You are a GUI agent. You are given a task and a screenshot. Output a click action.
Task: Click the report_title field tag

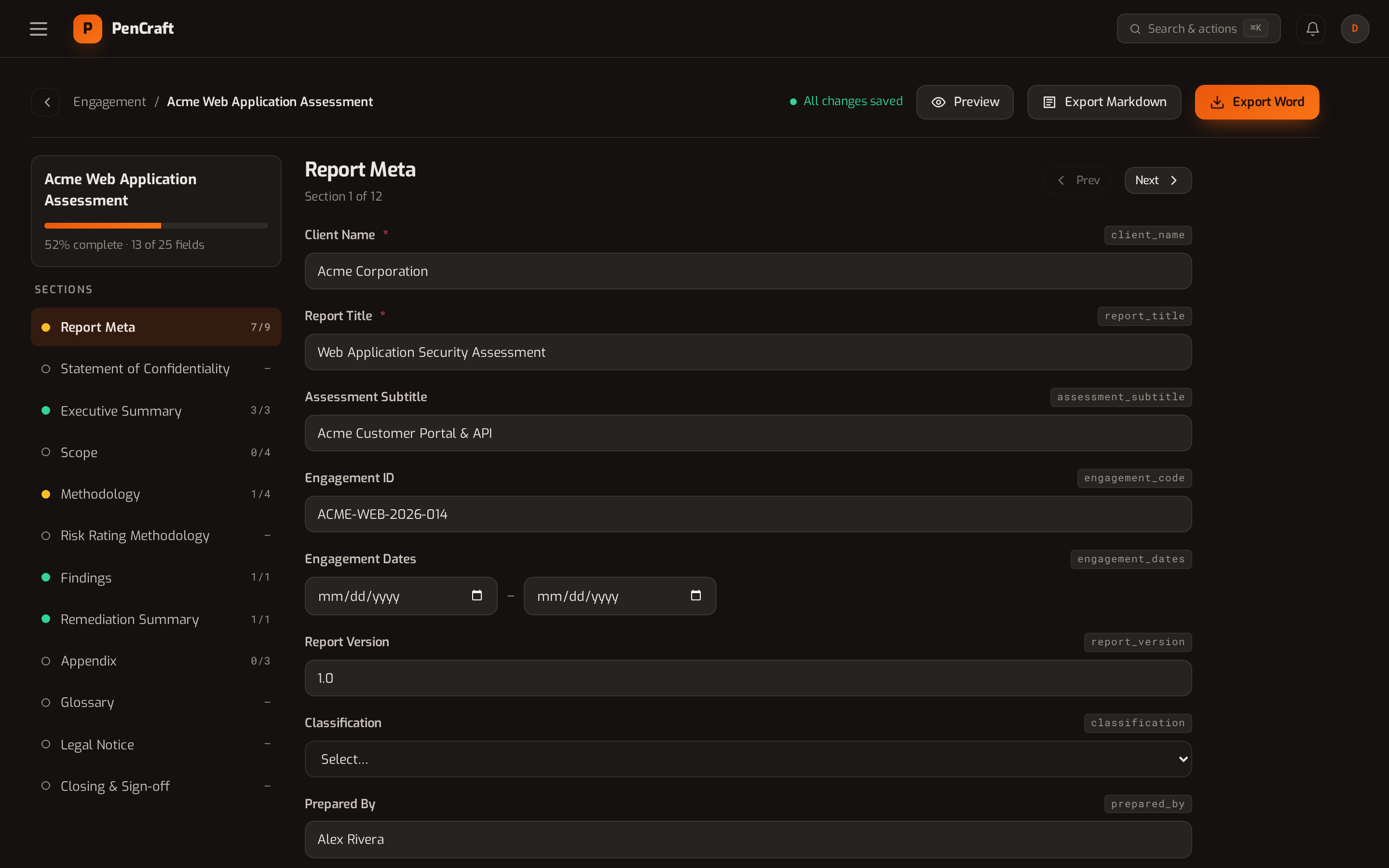tap(1144, 316)
